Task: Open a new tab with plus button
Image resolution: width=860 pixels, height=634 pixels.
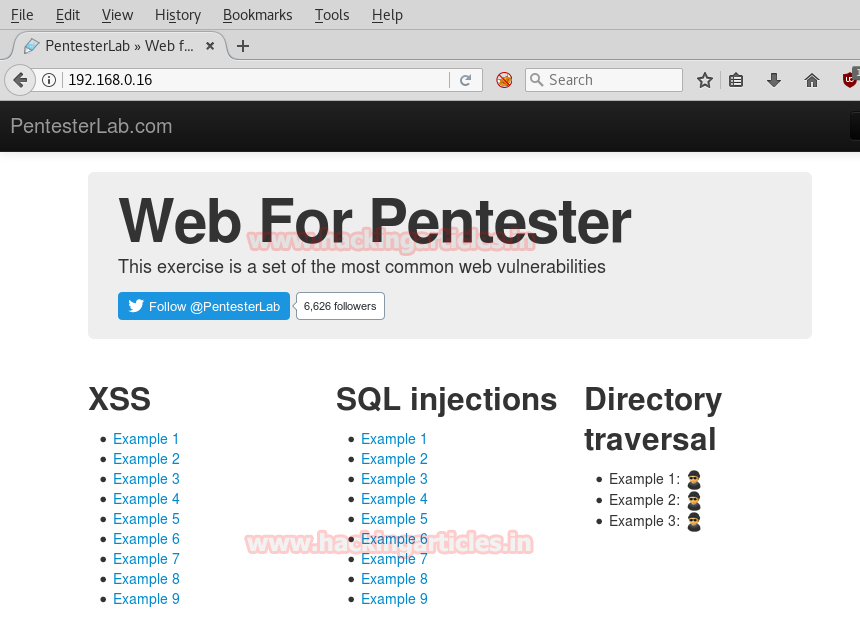Action: tap(243, 46)
